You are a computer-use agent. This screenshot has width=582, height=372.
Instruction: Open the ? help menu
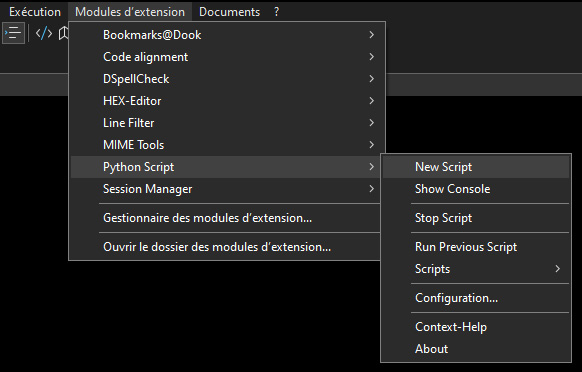tap(277, 12)
